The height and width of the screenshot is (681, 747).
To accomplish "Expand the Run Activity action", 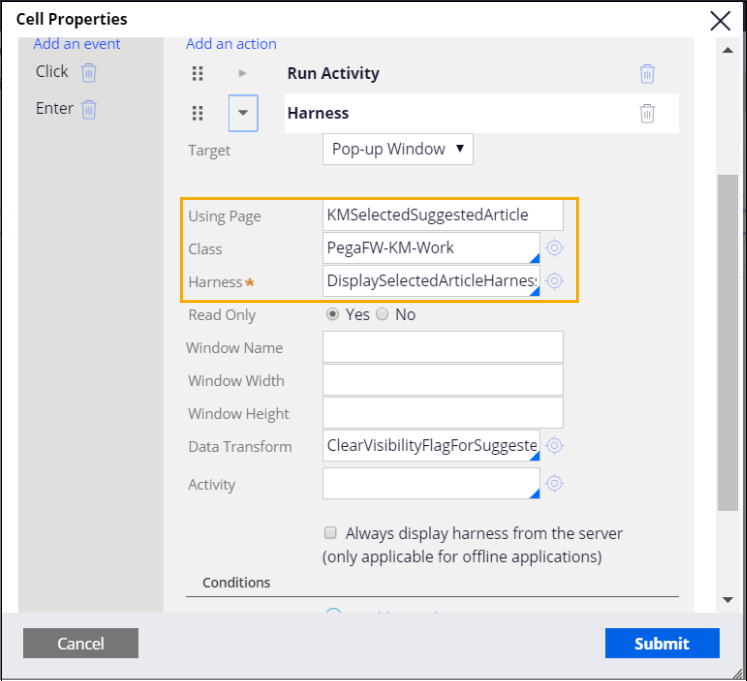I will coord(242,74).
